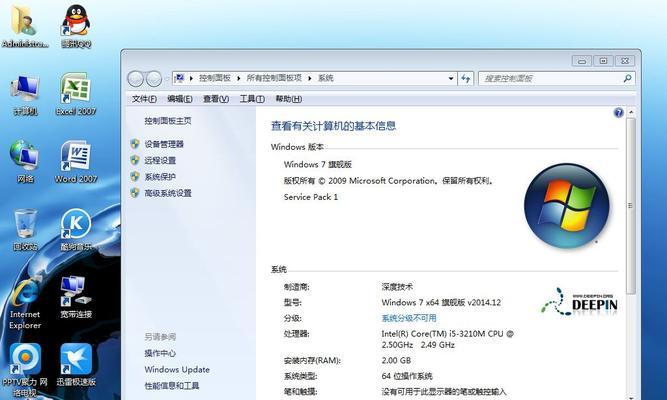Click the 系统 breadcrumb segment
Image resolution: width=667 pixels, height=400 pixels.
click(326, 78)
